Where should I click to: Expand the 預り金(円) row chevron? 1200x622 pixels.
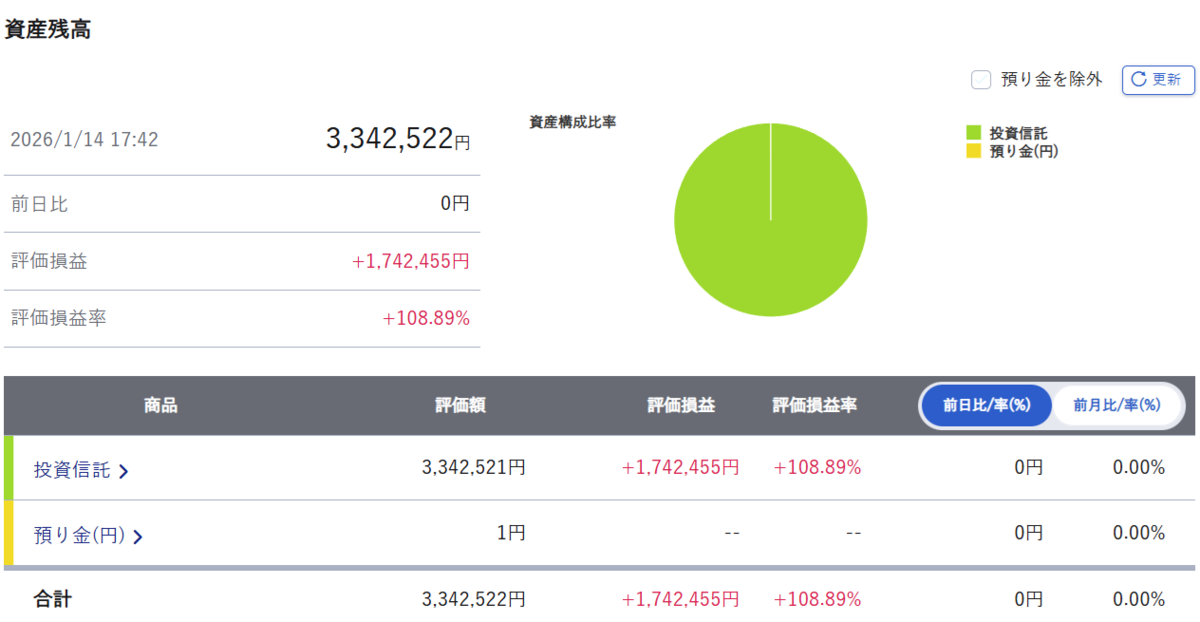(138, 537)
